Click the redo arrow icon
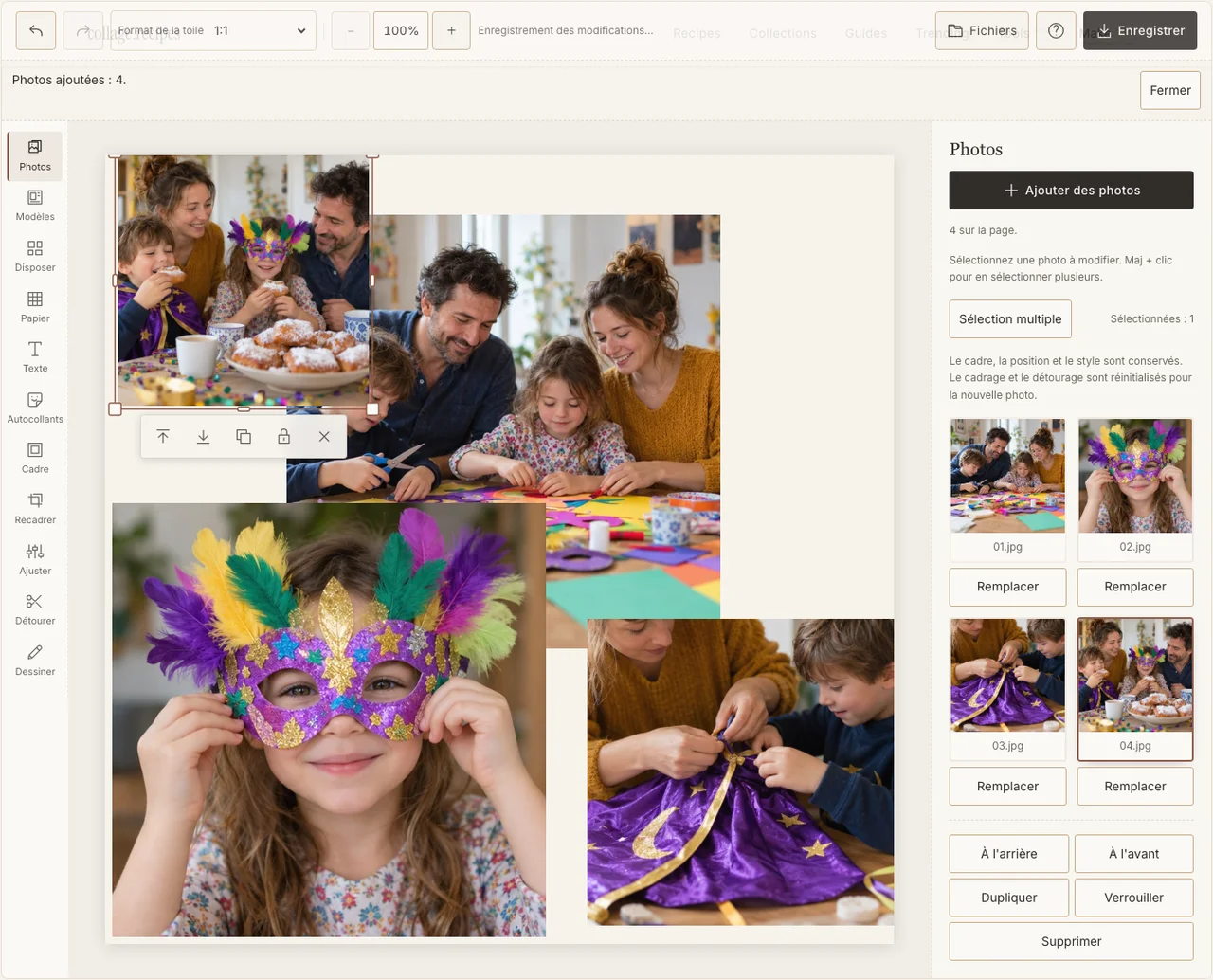 pos(83,30)
